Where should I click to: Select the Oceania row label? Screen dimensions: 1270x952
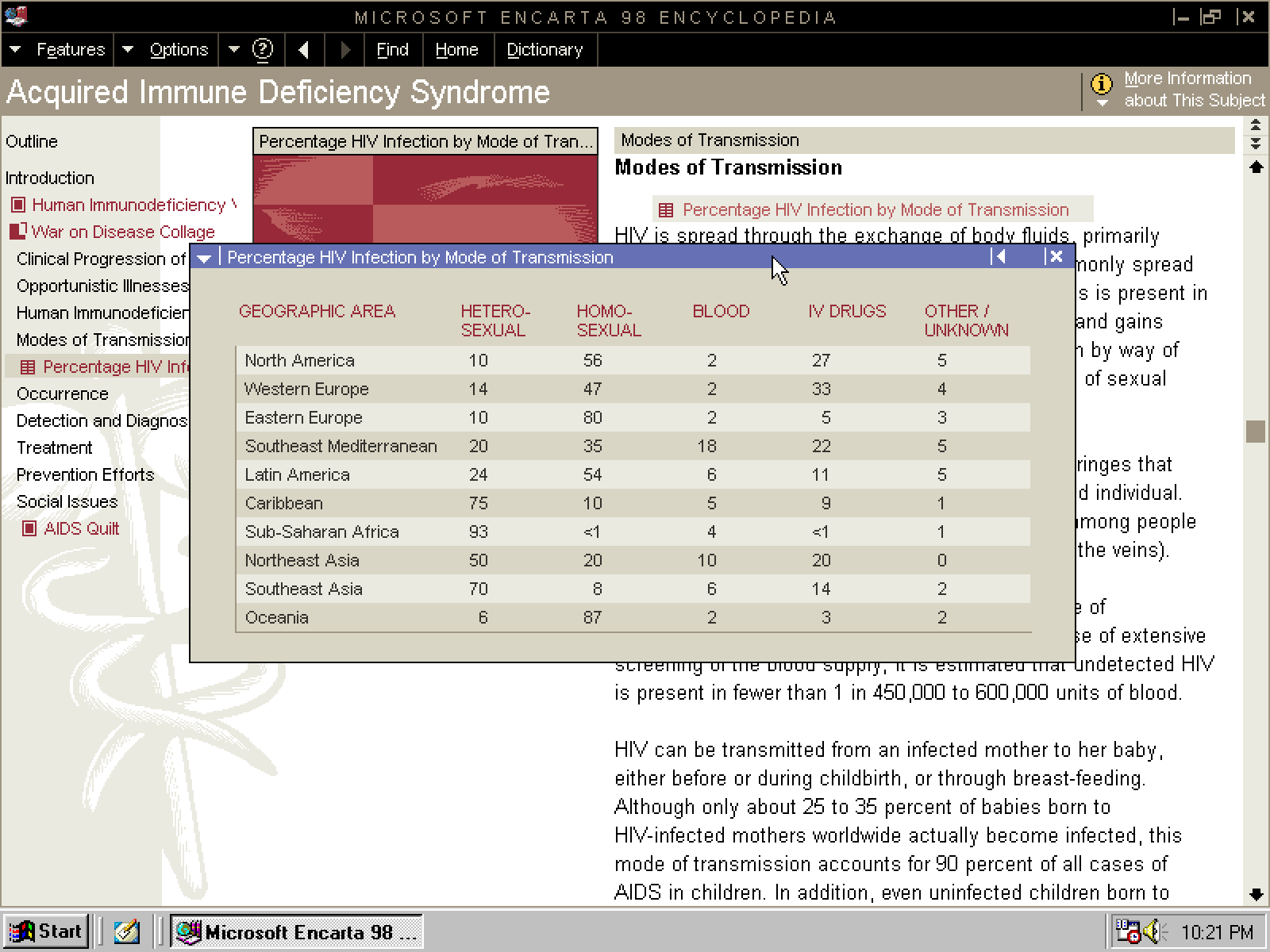point(277,617)
